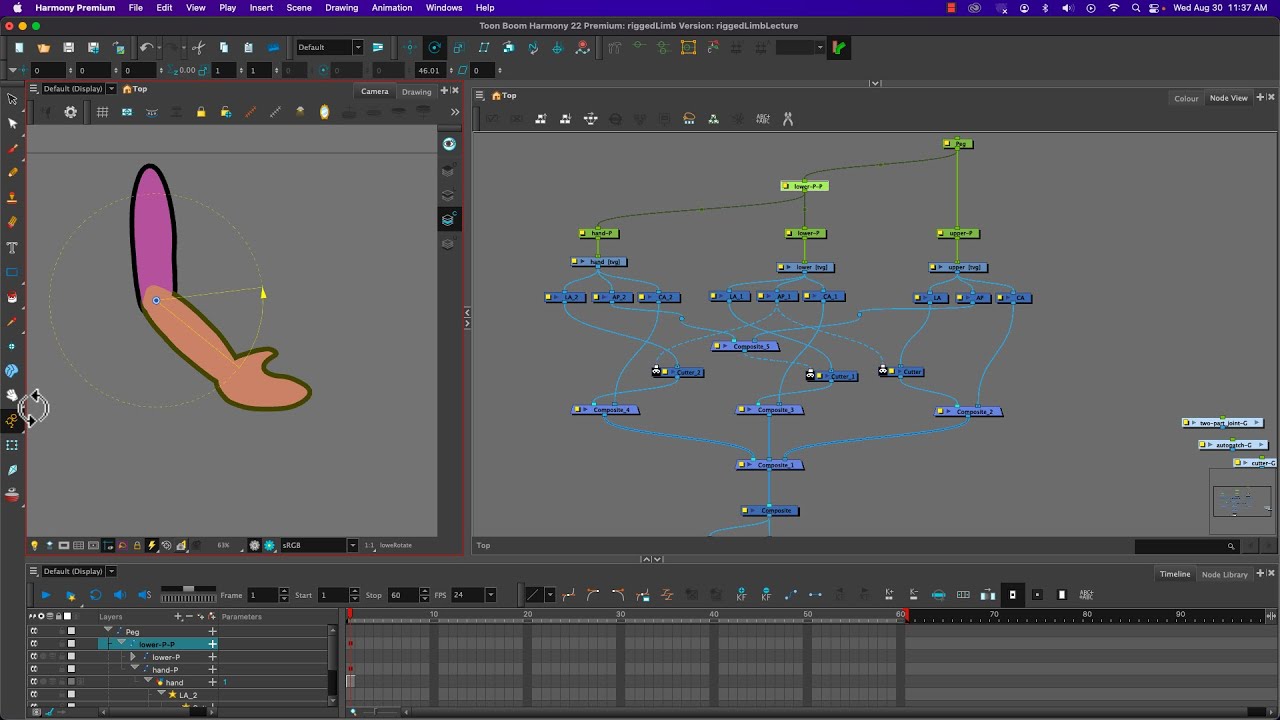This screenshot has height=720, width=1280.
Task: Select the Scale tool in the top toolbar
Action: click(459, 47)
